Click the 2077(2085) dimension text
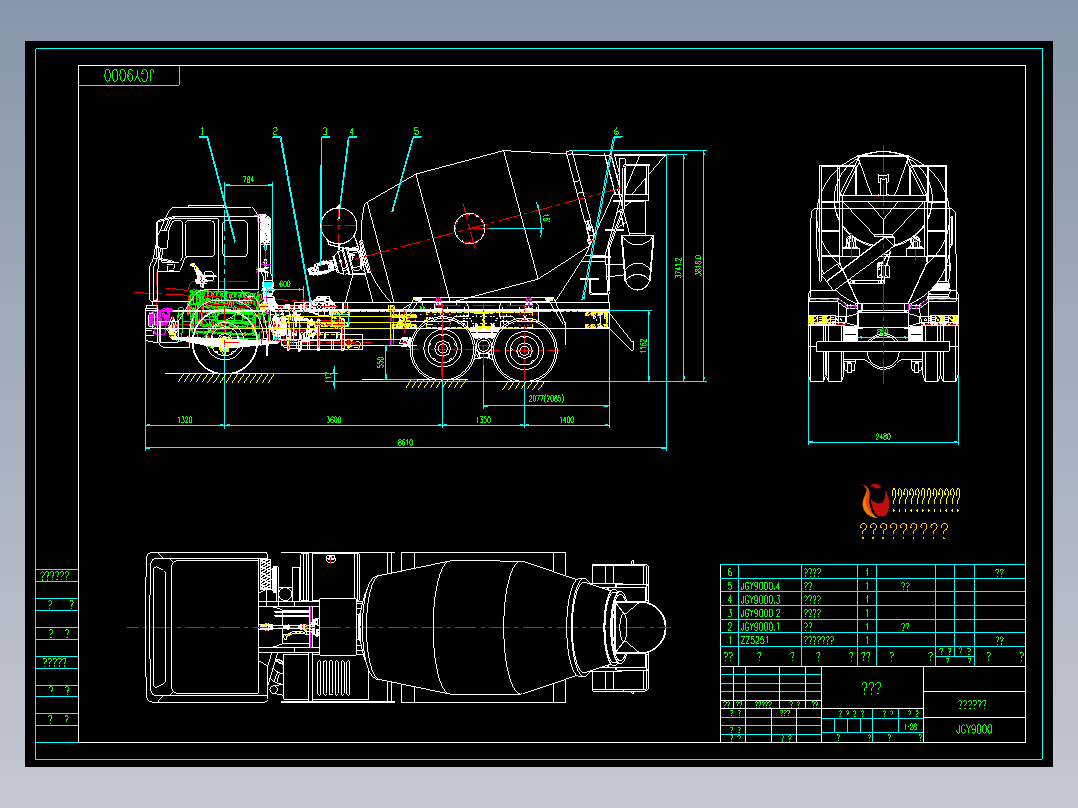The height and width of the screenshot is (808, 1078). pos(547,399)
